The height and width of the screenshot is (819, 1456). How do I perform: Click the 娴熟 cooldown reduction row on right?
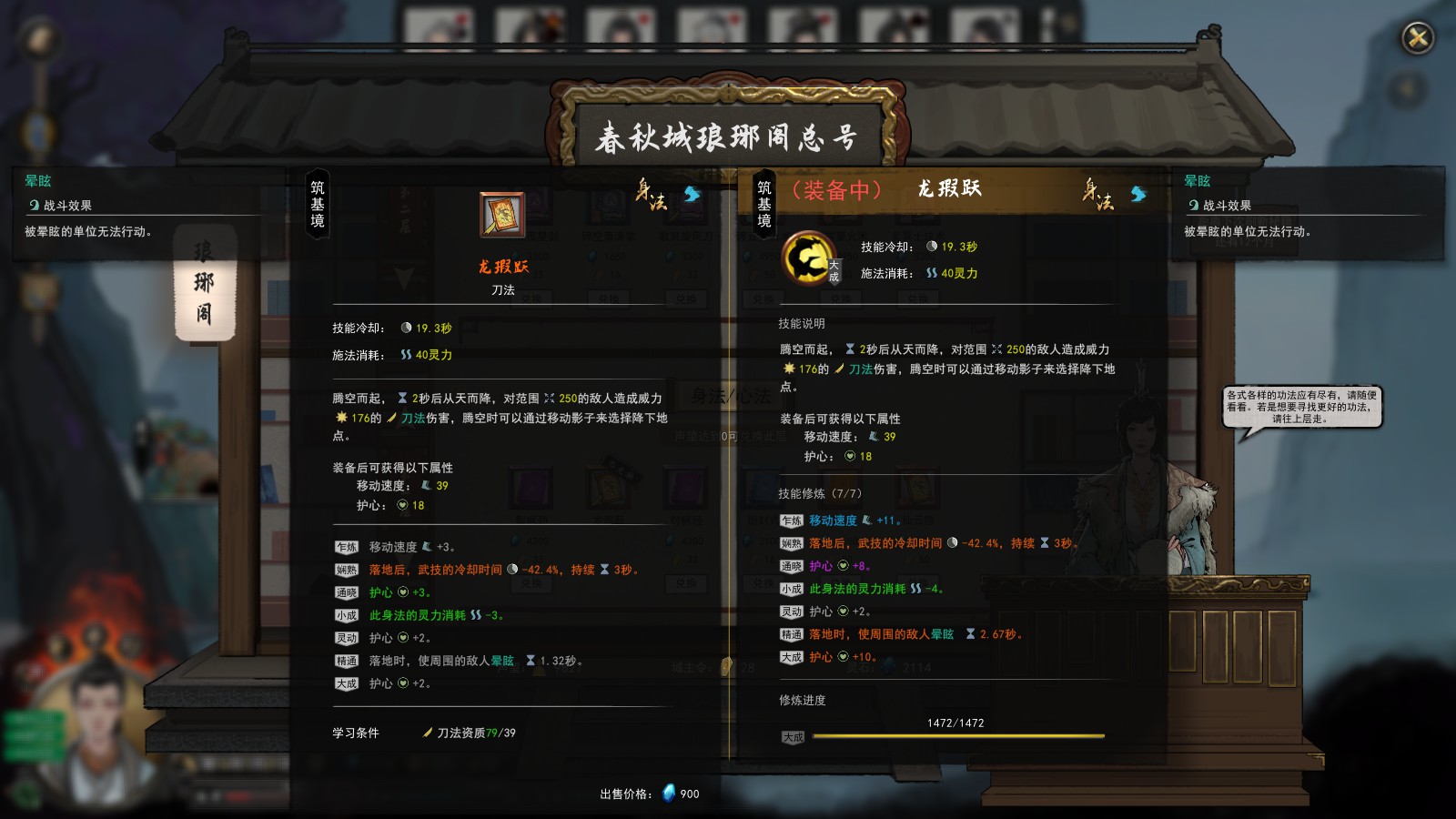point(929,543)
